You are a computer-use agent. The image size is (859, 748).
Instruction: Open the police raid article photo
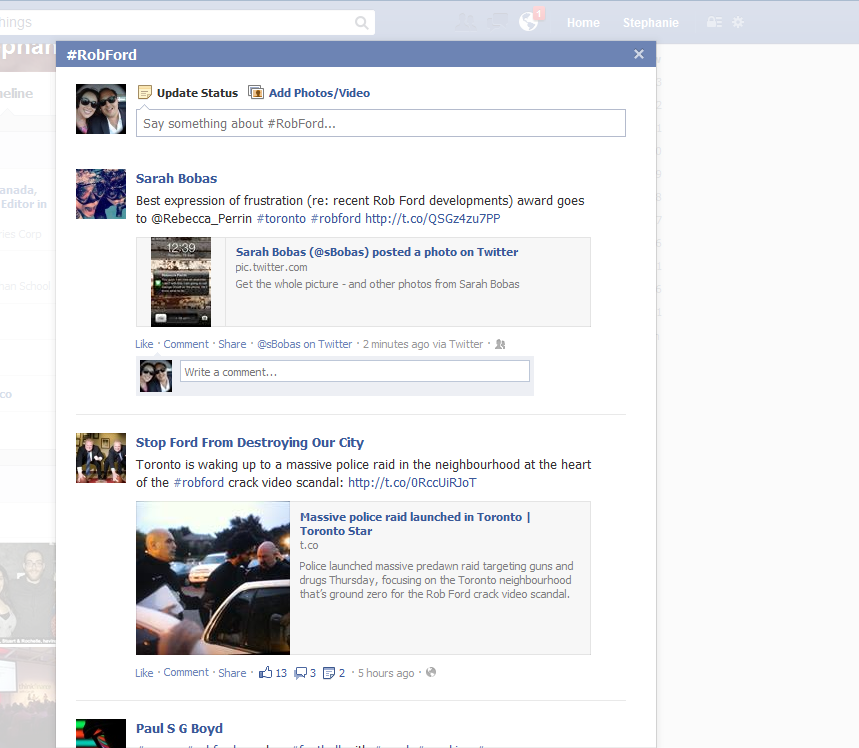coord(213,578)
